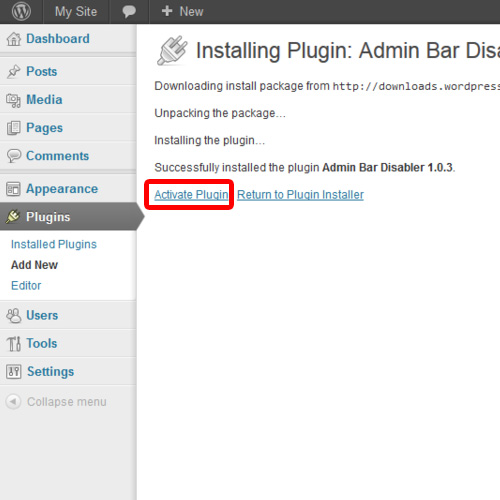Click the 'Installing Plugin: Admin Bar' heading
The height and width of the screenshot is (500, 500).
point(348,51)
